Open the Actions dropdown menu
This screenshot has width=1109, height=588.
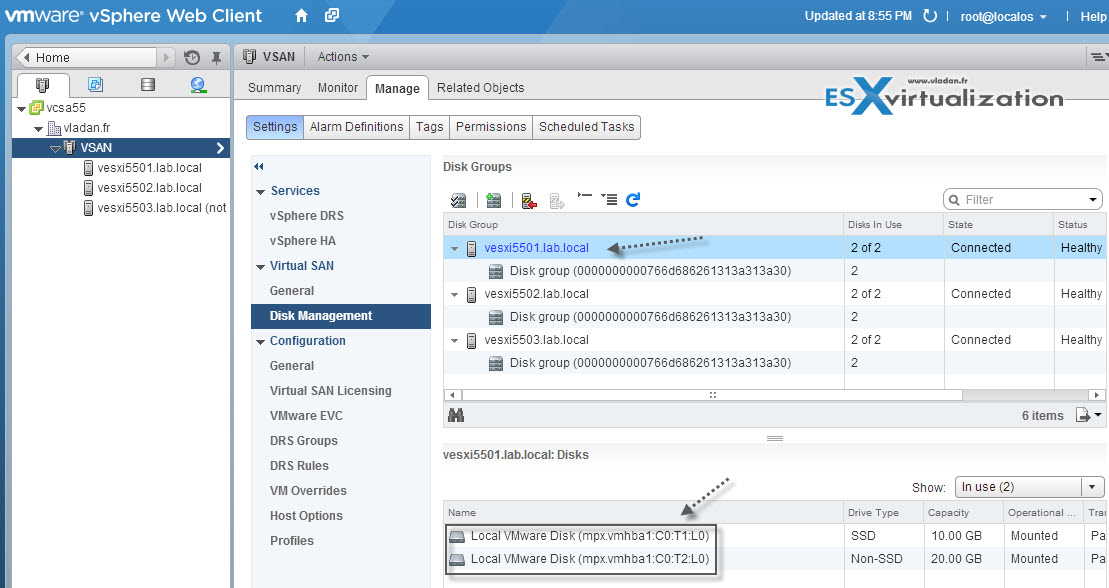coord(343,57)
